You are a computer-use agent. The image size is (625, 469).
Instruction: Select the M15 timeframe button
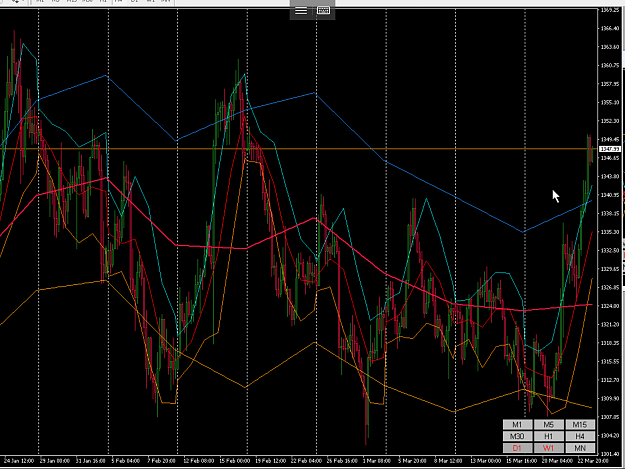pos(580,425)
